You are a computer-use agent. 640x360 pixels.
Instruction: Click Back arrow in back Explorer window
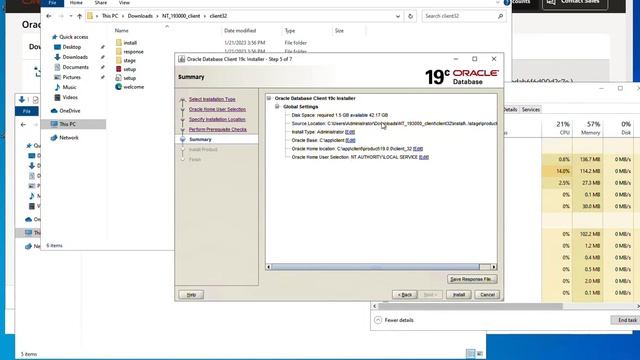pos(23,124)
